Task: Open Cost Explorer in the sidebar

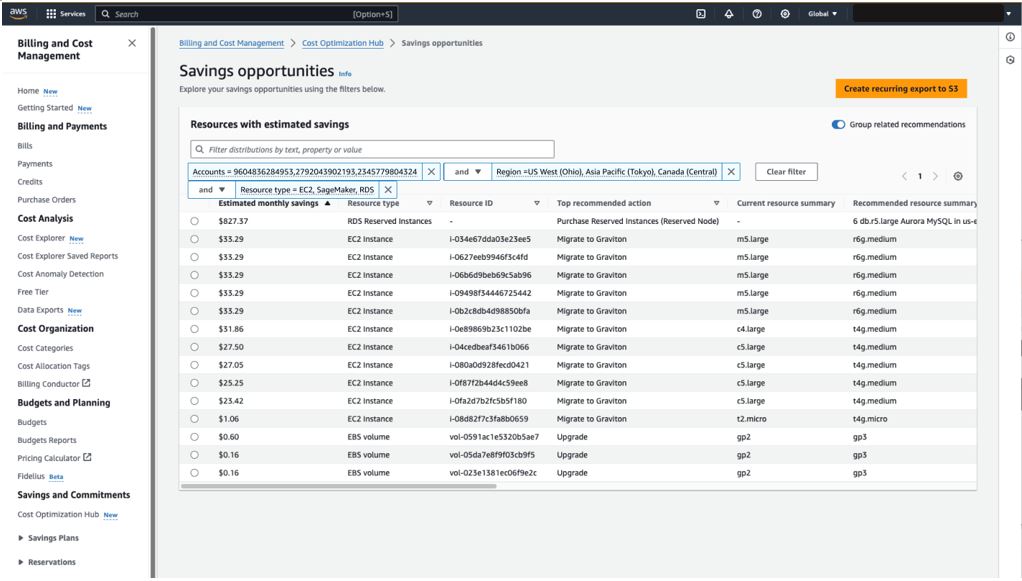Action: tap(41, 238)
